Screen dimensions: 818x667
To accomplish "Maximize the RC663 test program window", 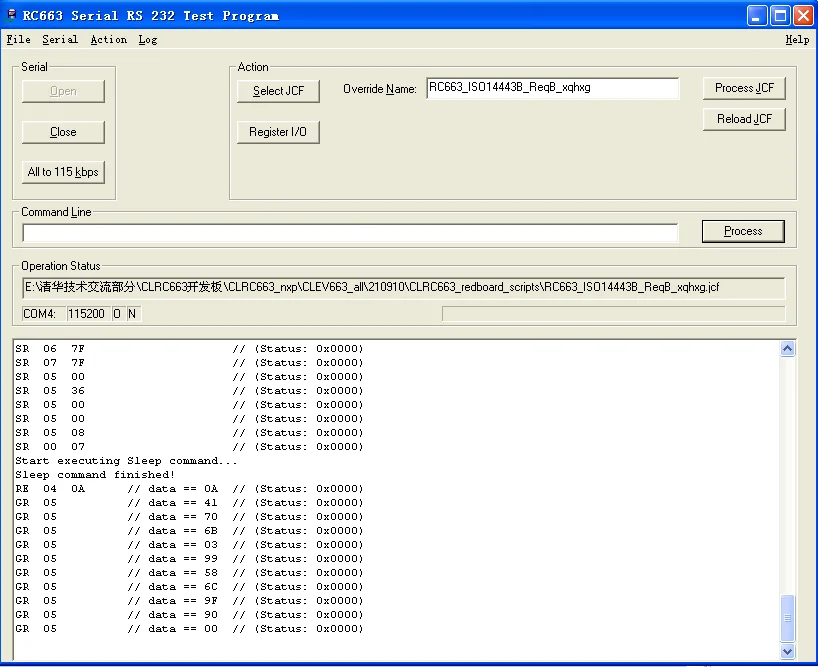I will (x=780, y=16).
